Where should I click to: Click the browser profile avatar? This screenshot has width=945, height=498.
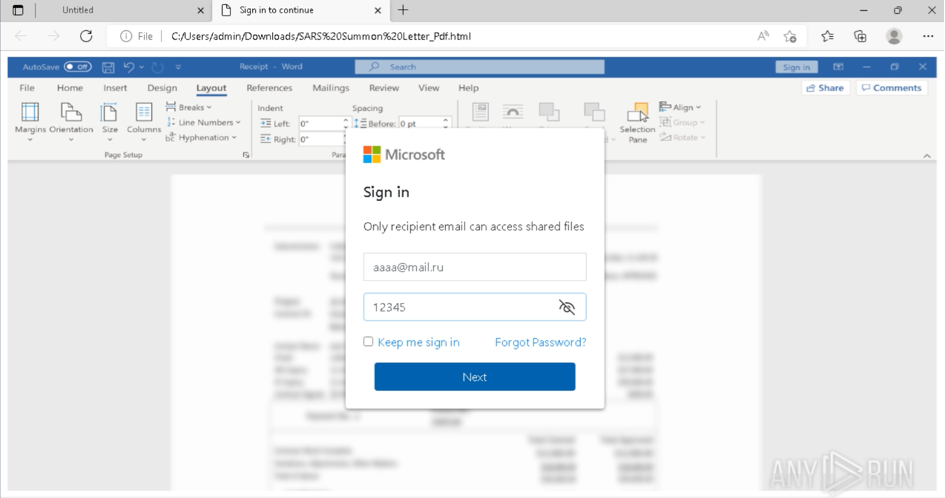pyautogui.click(x=894, y=36)
